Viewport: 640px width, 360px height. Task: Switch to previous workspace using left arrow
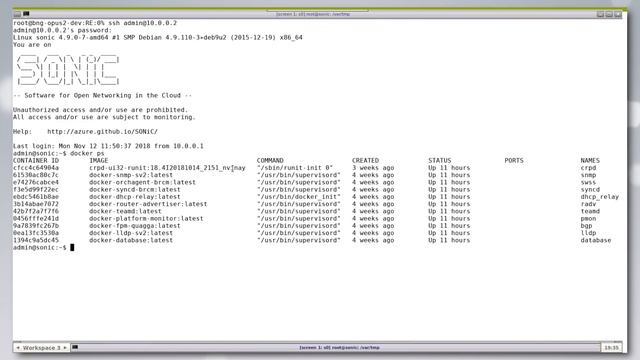coord(18,348)
